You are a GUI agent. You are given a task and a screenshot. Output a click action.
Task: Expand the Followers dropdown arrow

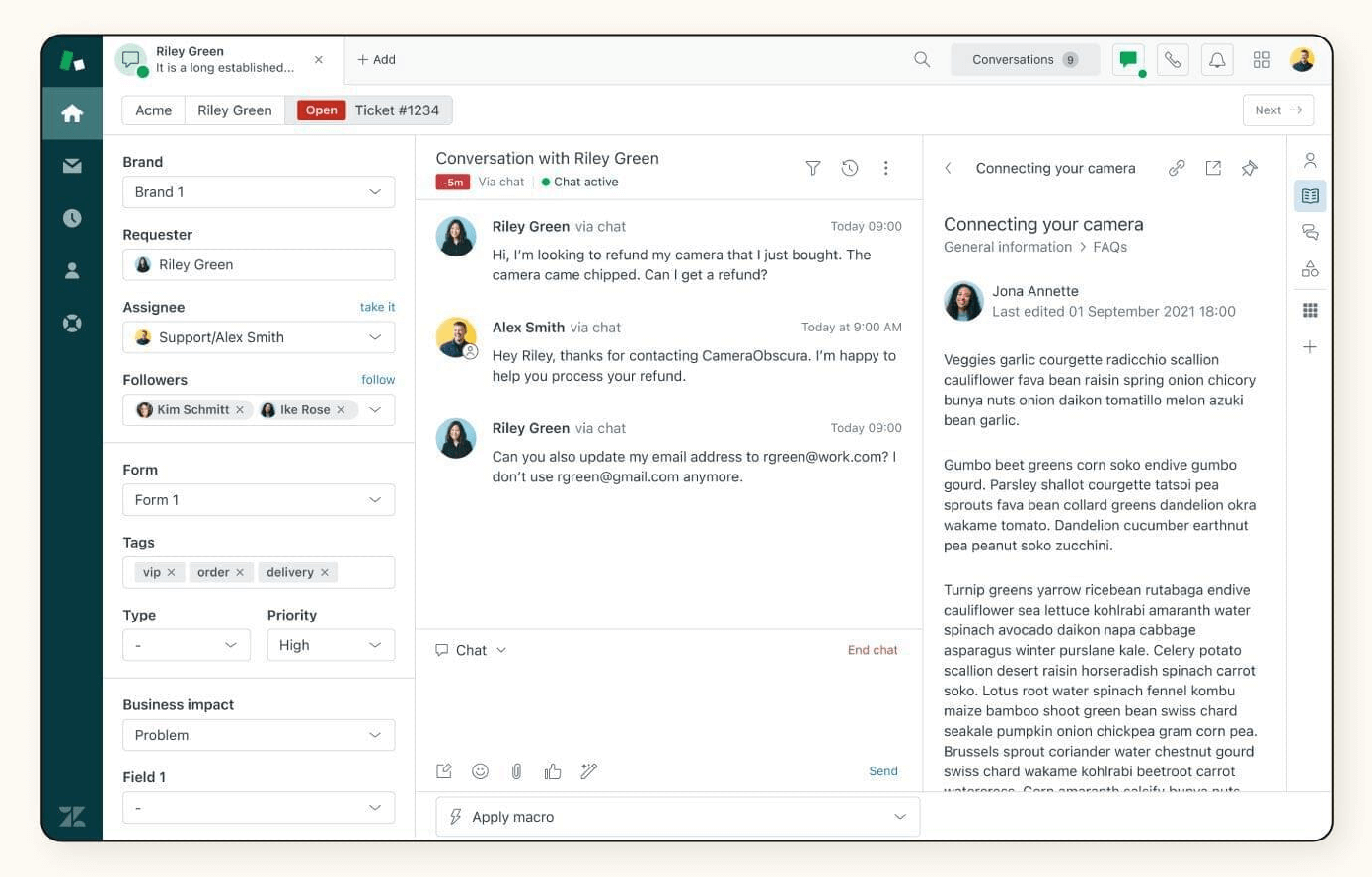375,410
